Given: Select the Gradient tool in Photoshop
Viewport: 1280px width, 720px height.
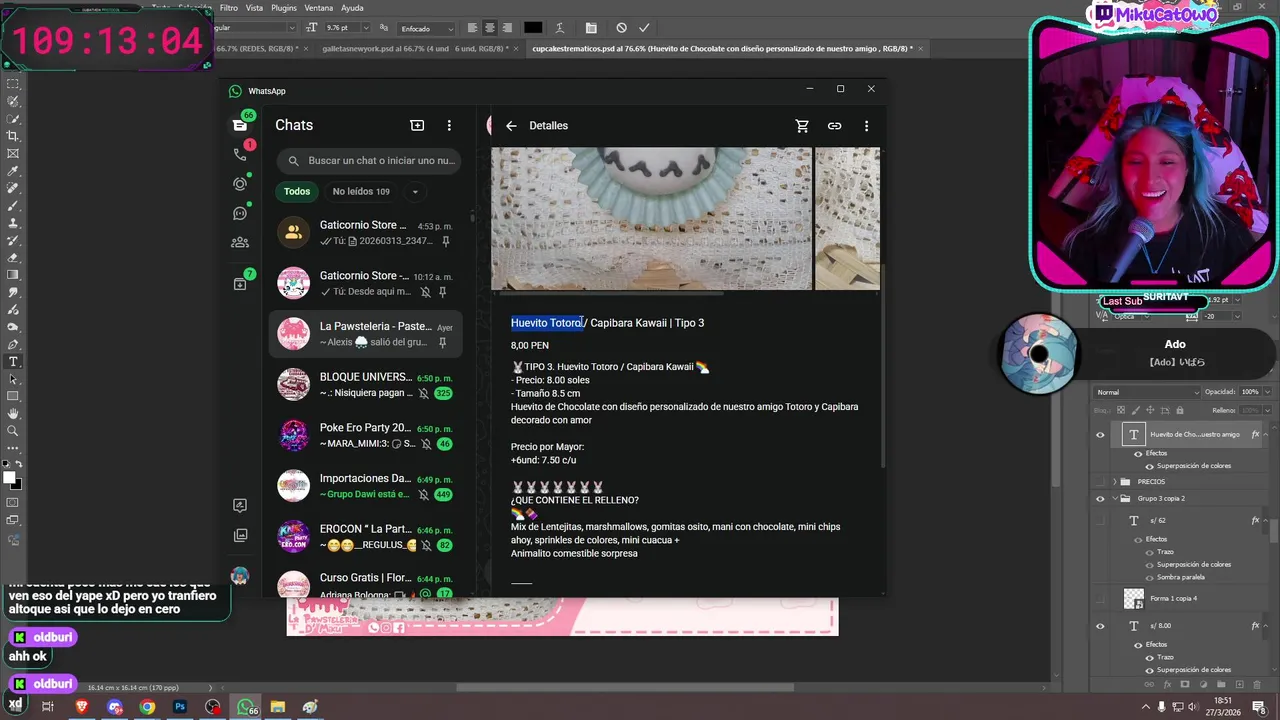Looking at the screenshot, I should tap(13, 274).
